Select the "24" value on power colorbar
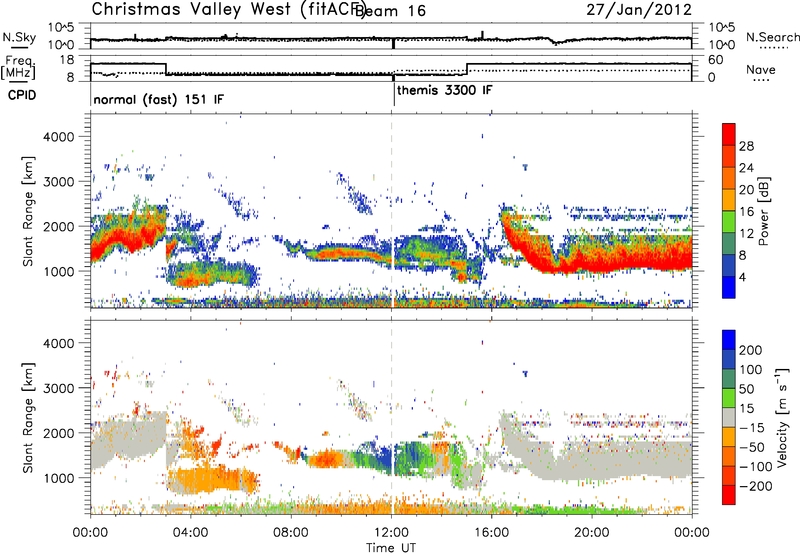 tap(746, 168)
